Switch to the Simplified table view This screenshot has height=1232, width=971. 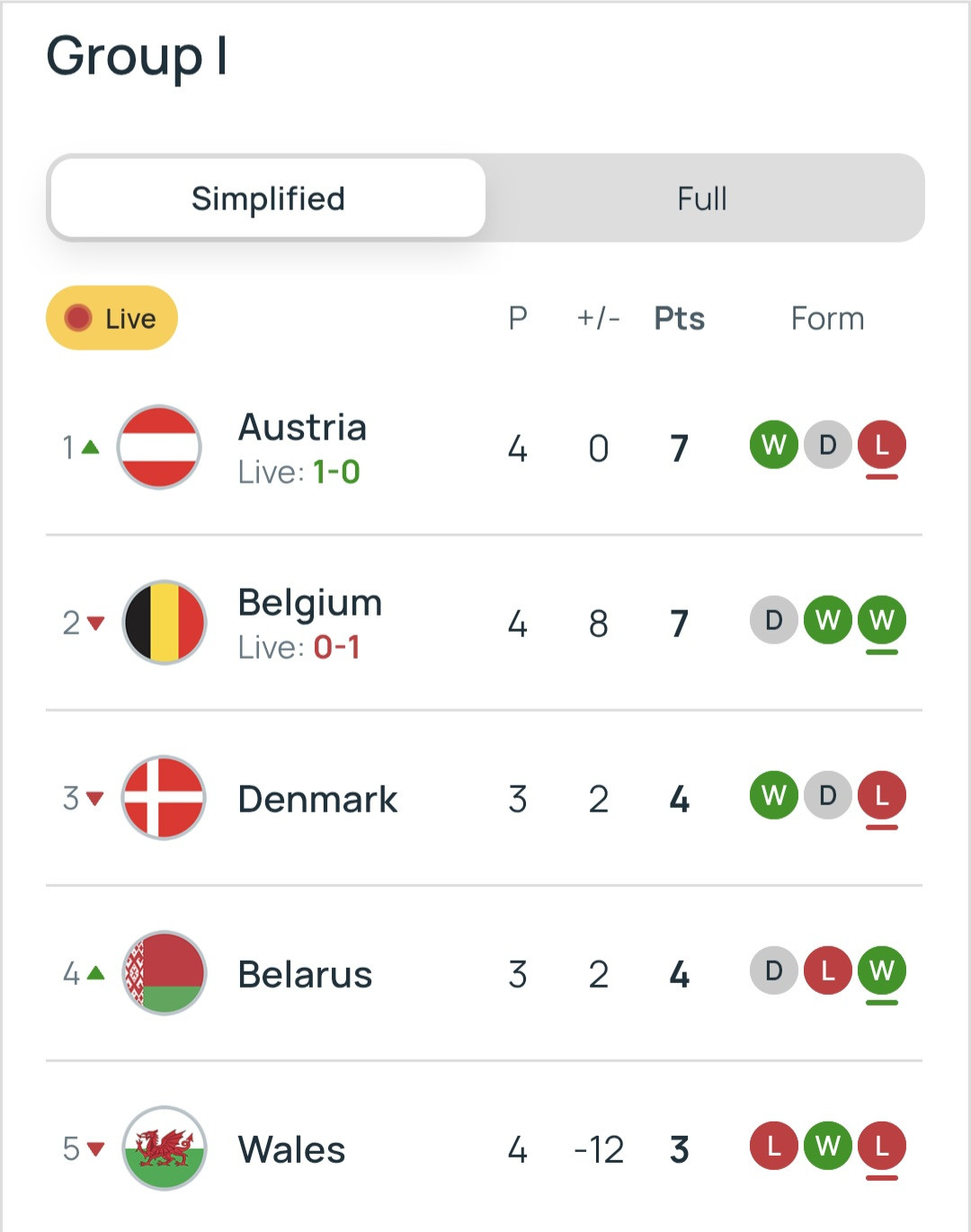pyautogui.click(x=268, y=199)
